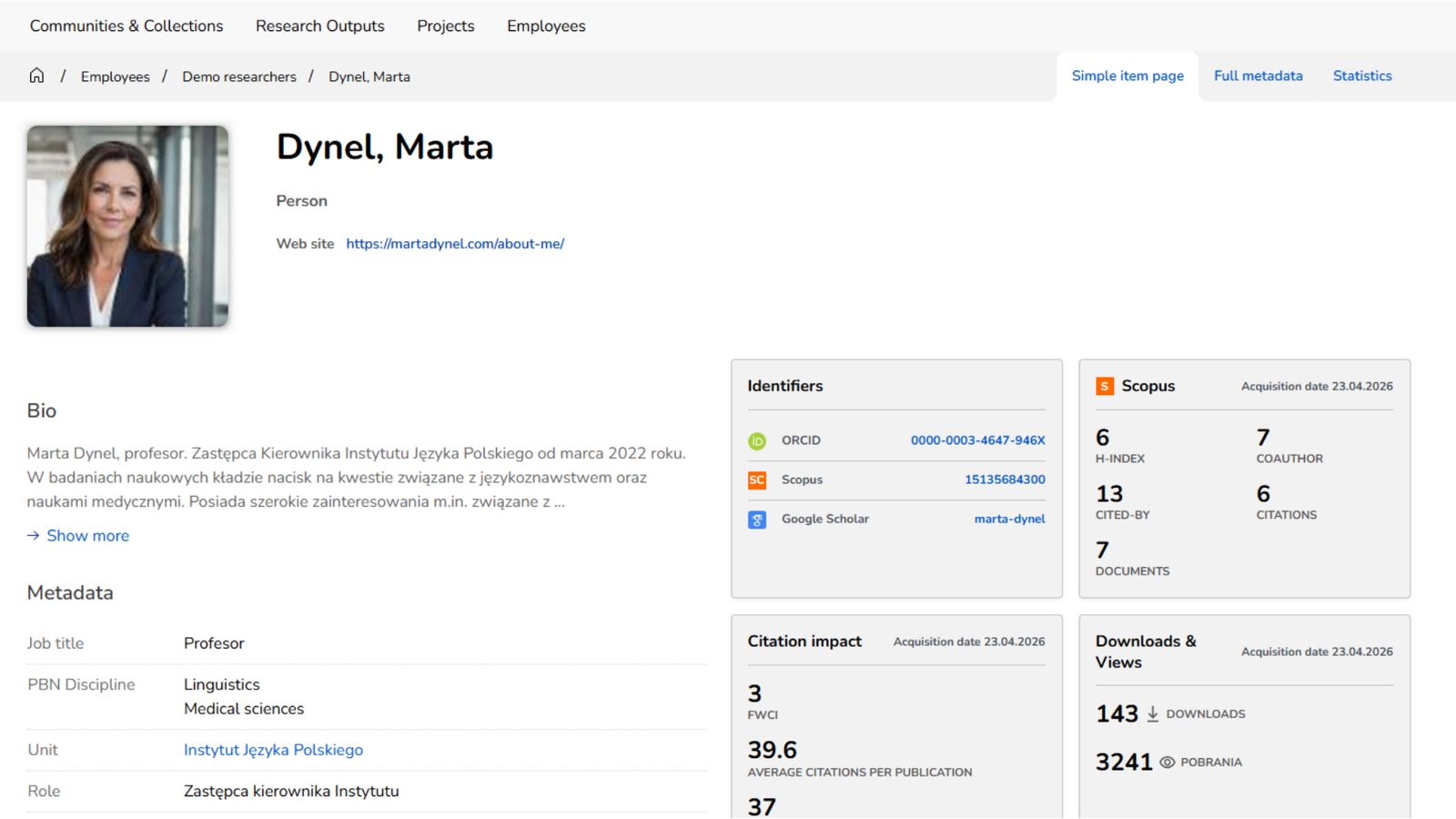Click the 3241 POBRANIA count
The image size is (1456, 819).
(1124, 763)
